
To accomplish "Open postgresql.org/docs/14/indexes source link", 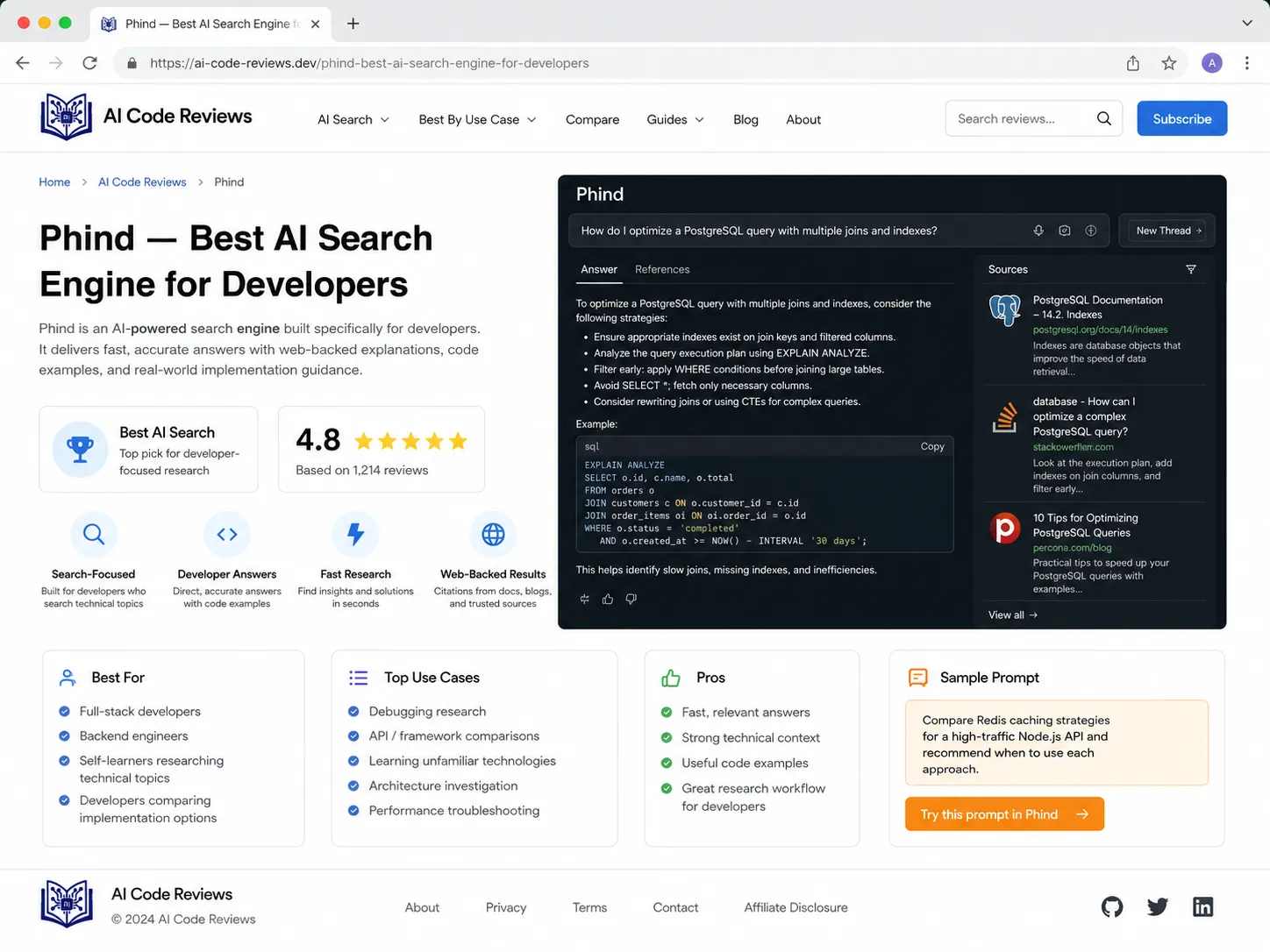I will [1100, 330].
